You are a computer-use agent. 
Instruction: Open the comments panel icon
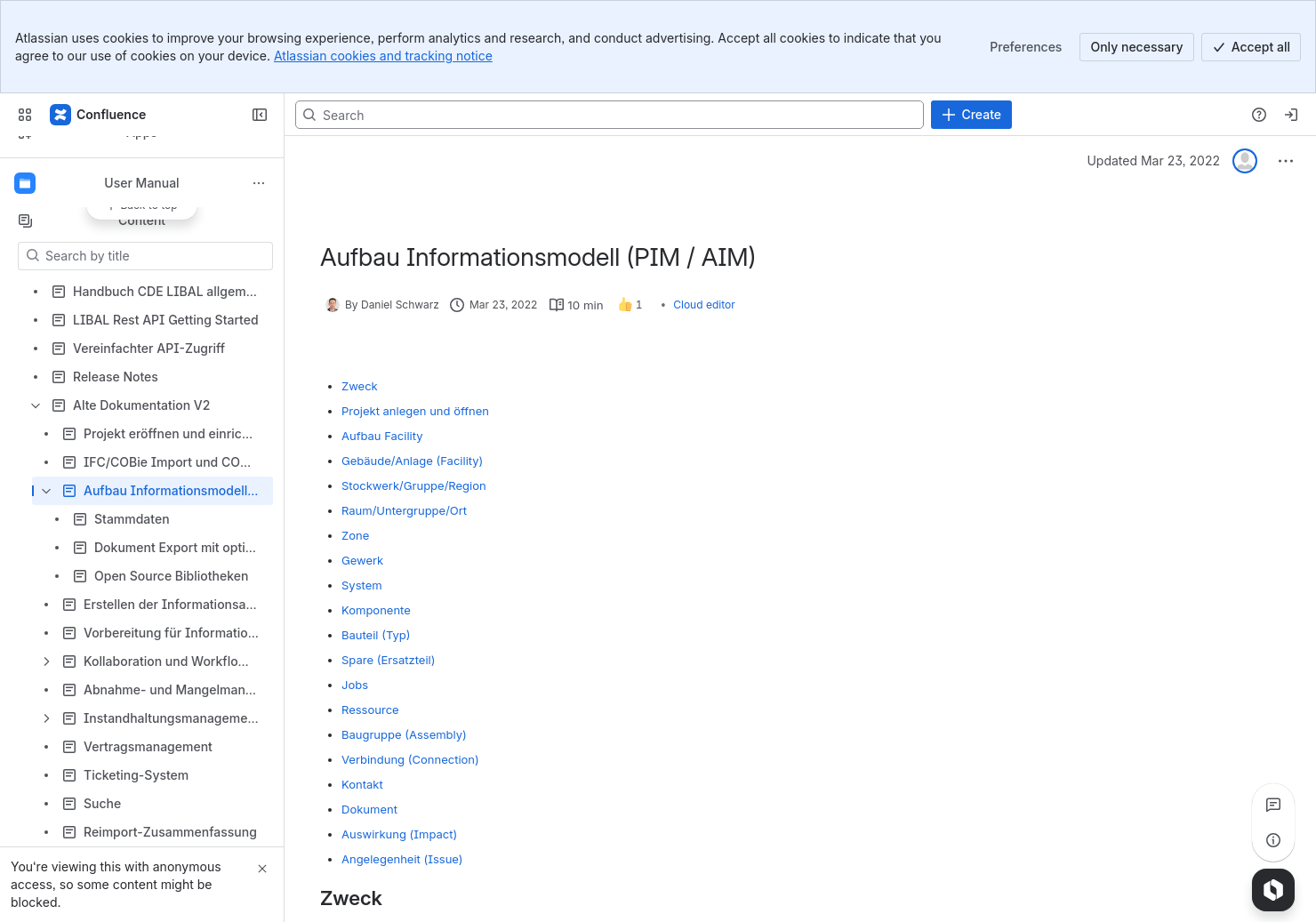(x=1273, y=805)
